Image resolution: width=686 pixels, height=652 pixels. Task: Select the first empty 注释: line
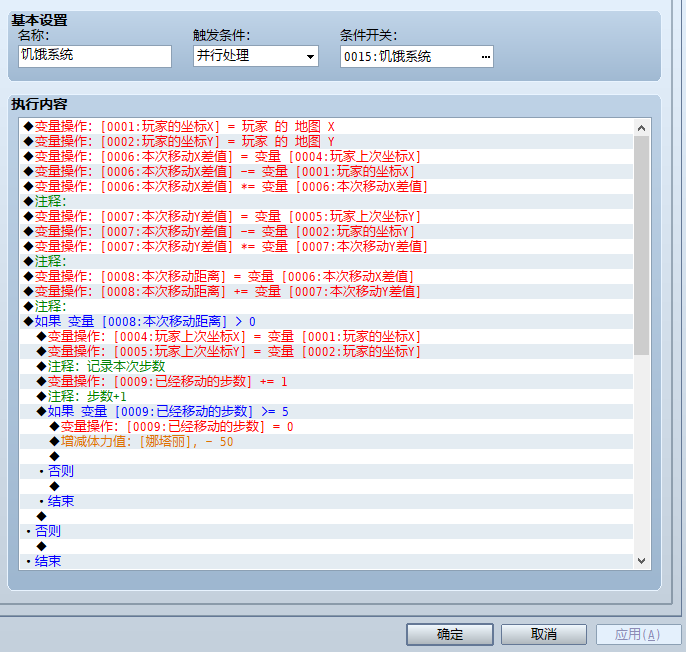(x=326, y=201)
